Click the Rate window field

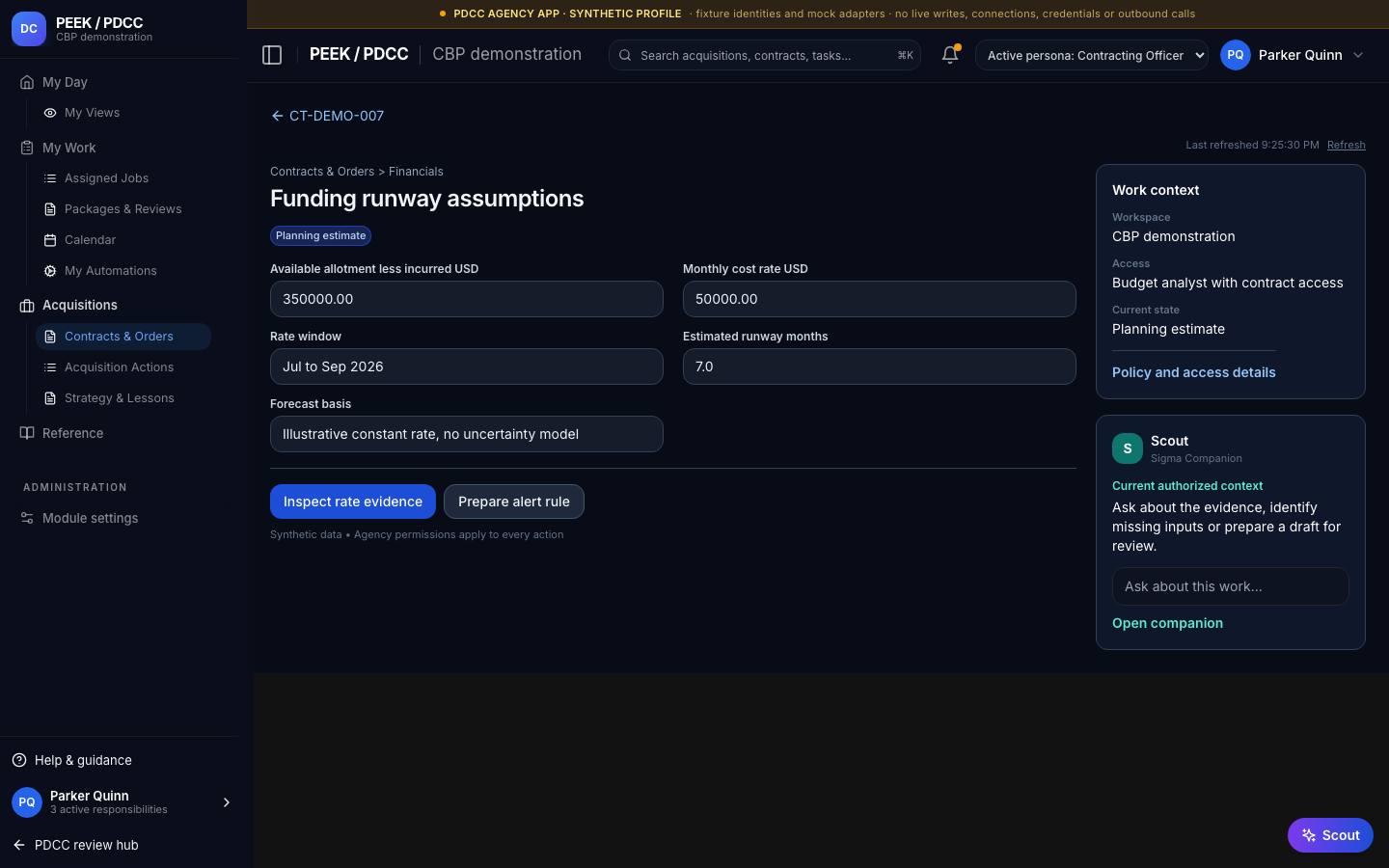467,366
